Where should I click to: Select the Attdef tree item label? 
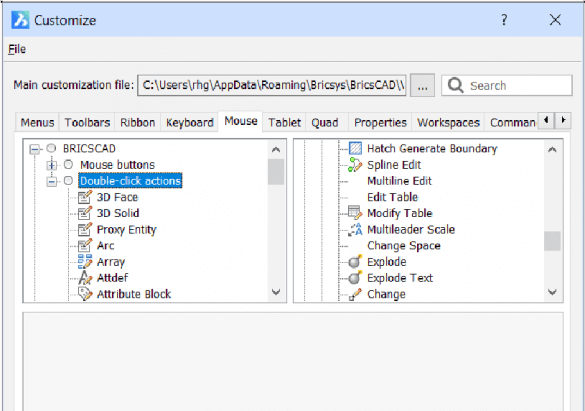112,278
